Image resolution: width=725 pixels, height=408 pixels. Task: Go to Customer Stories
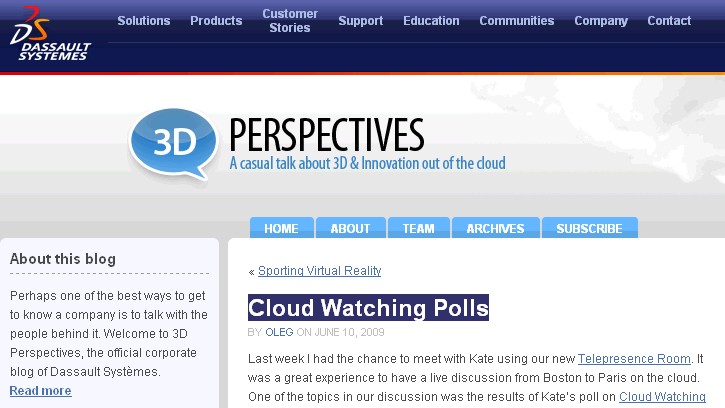(x=290, y=21)
